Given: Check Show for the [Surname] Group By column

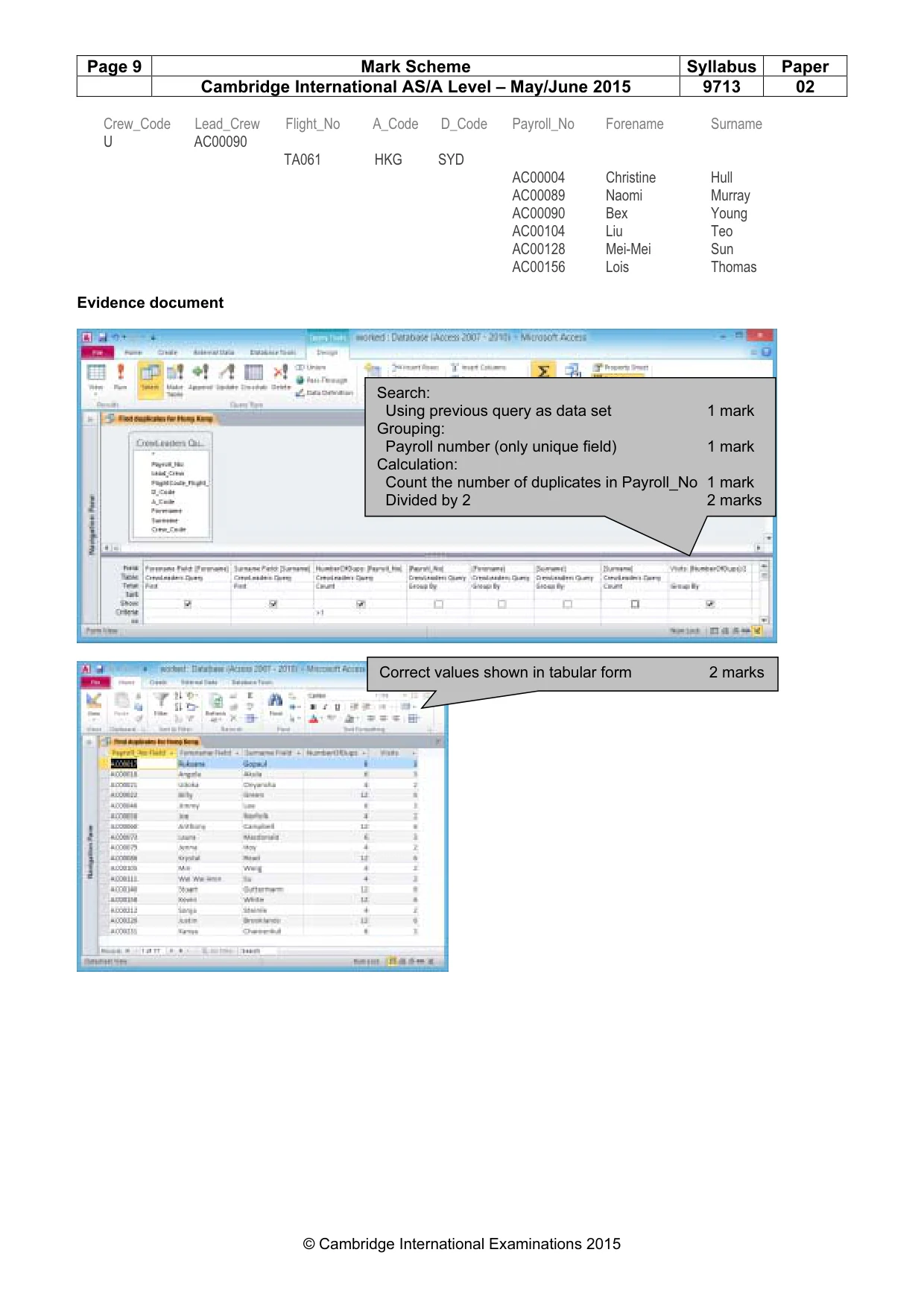Looking at the screenshot, I should [x=567, y=604].
